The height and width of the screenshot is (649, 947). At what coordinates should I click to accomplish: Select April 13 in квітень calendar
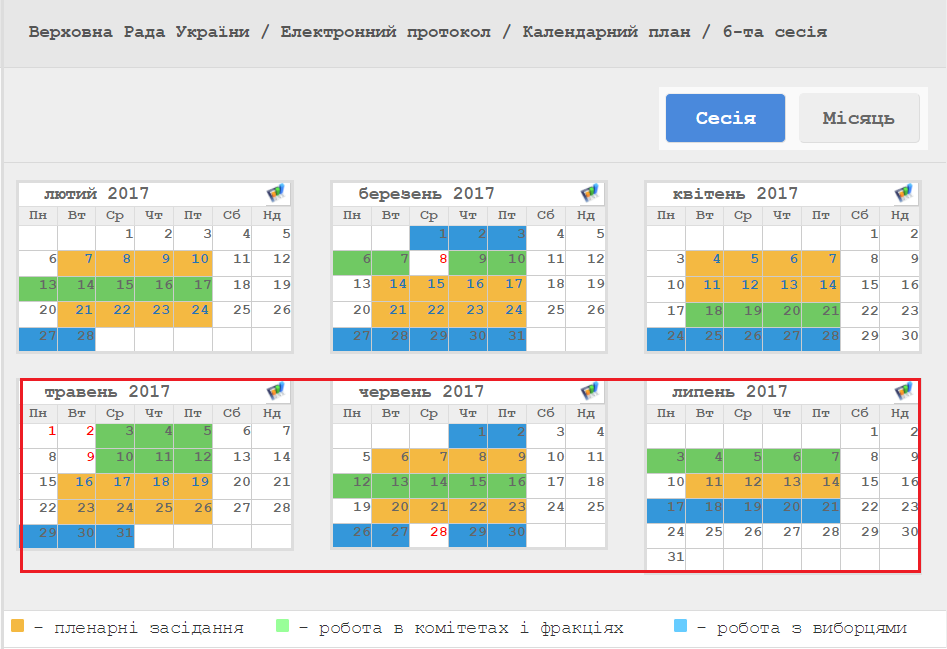click(789, 284)
